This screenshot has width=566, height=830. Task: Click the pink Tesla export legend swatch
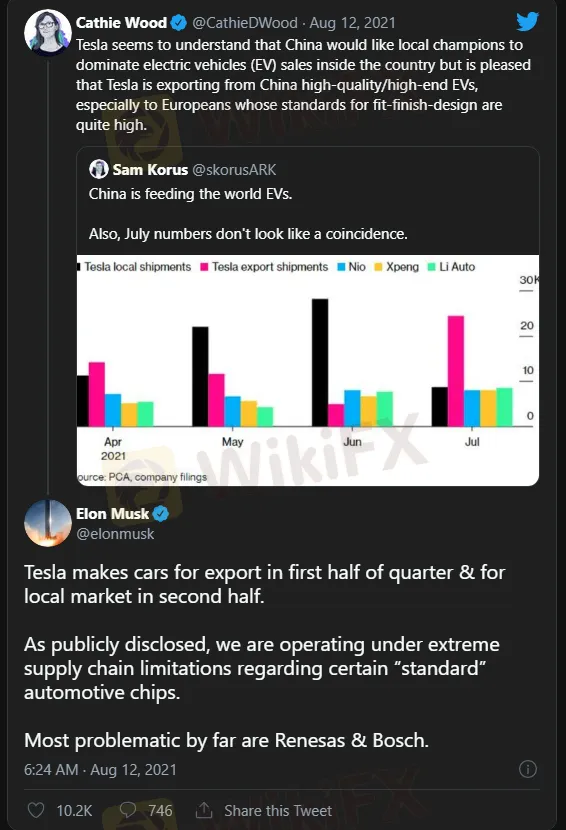[204, 267]
